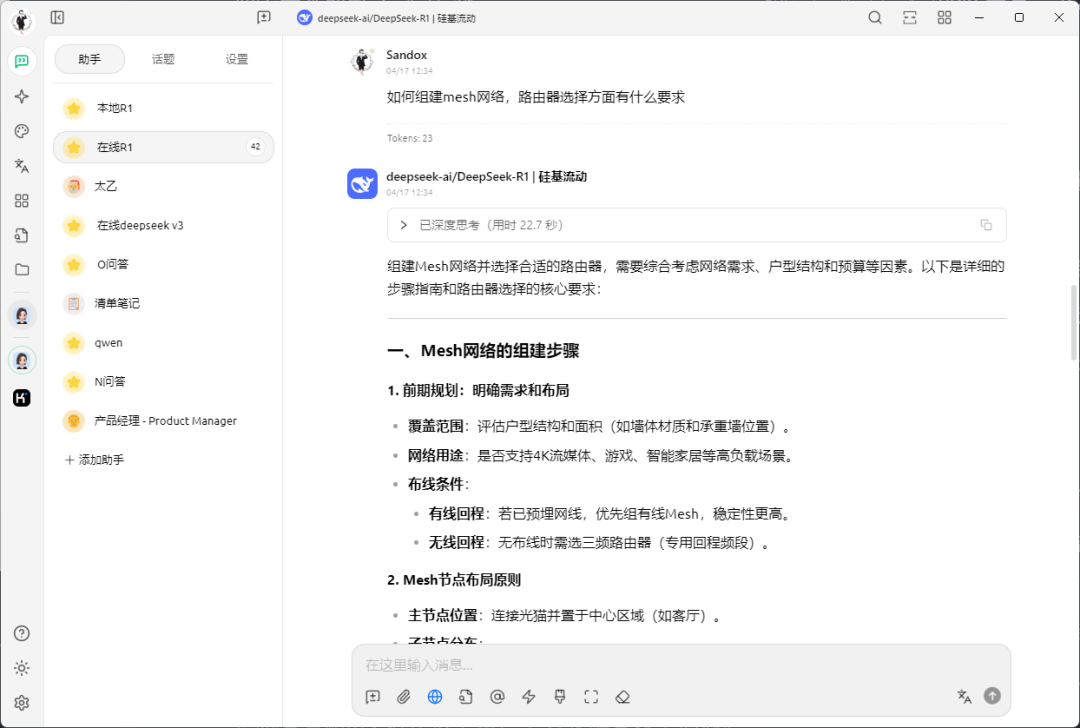This screenshot has height=728, width=1080.
Task: Open quick phrases lightning icon
Action: (528, 697)
